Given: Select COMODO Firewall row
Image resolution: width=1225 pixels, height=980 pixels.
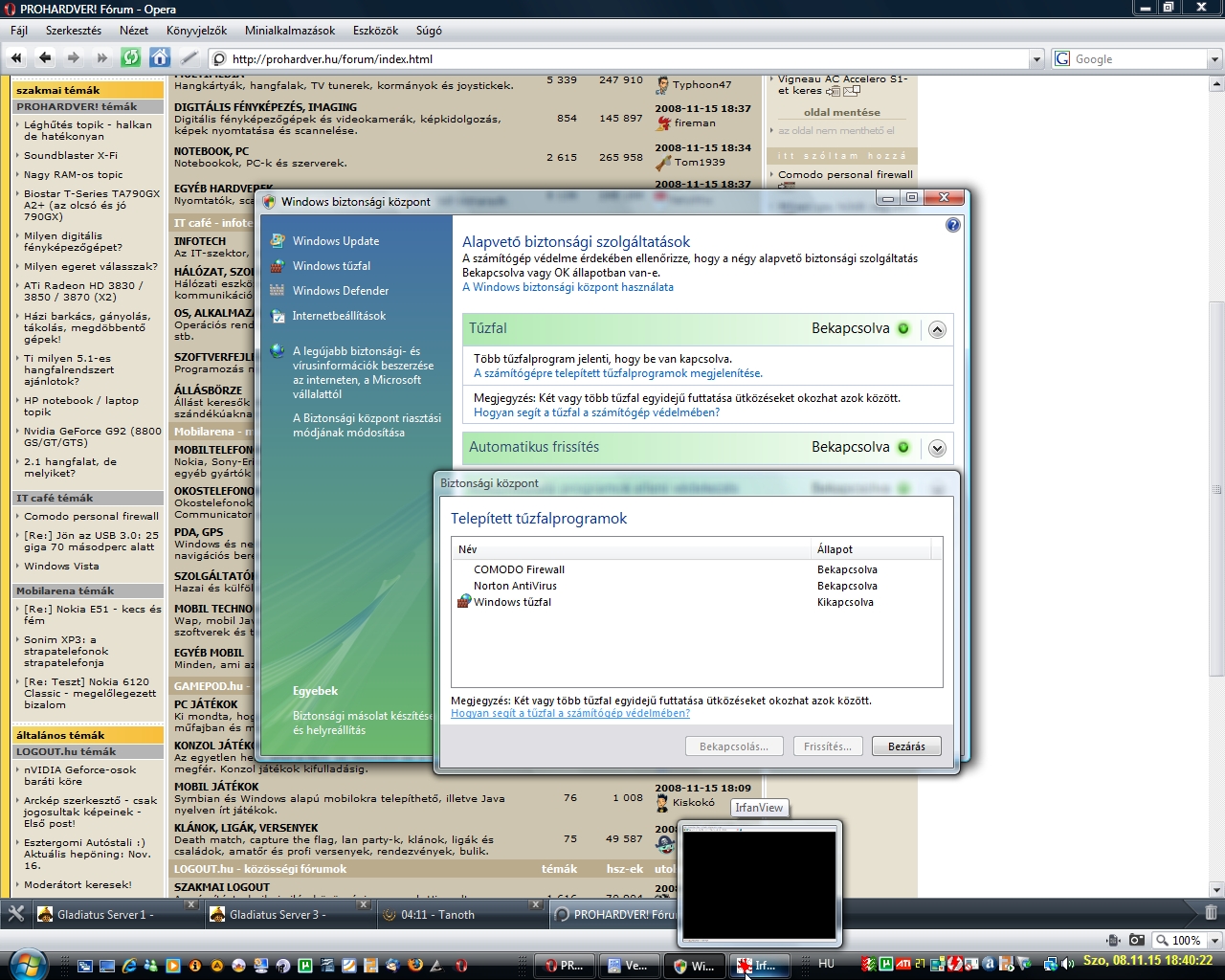Looking at the screenshot, I should 697,569.
